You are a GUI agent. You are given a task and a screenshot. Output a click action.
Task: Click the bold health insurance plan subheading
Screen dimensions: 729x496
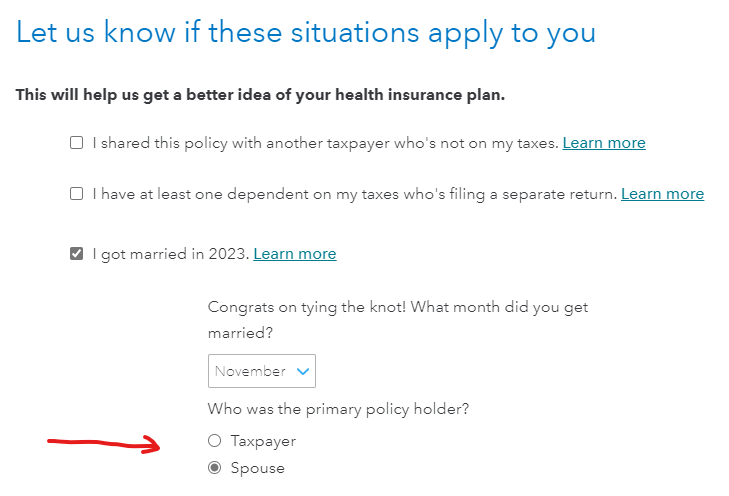260,96
